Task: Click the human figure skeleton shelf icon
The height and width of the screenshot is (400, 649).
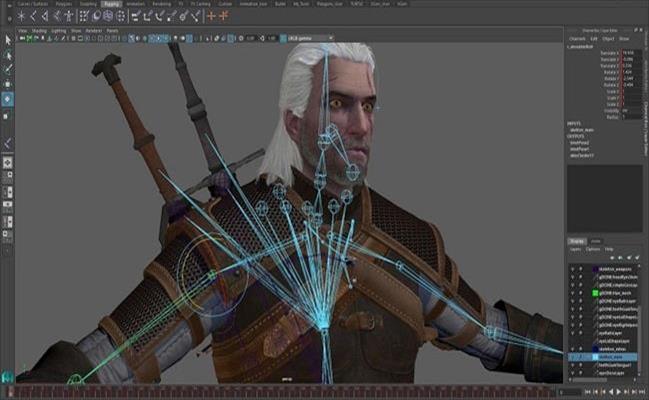Action: pyautogui.click(x=68, y=16)
